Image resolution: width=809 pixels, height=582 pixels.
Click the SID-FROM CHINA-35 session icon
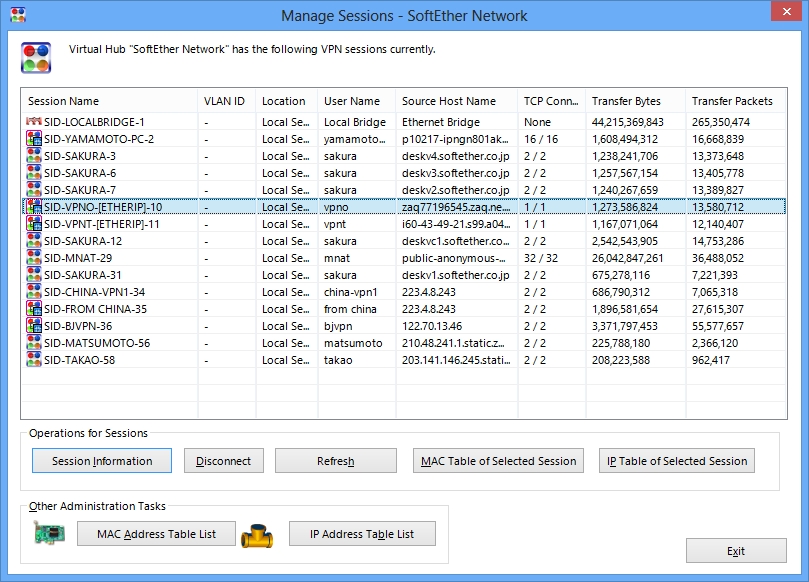point(34,309)
